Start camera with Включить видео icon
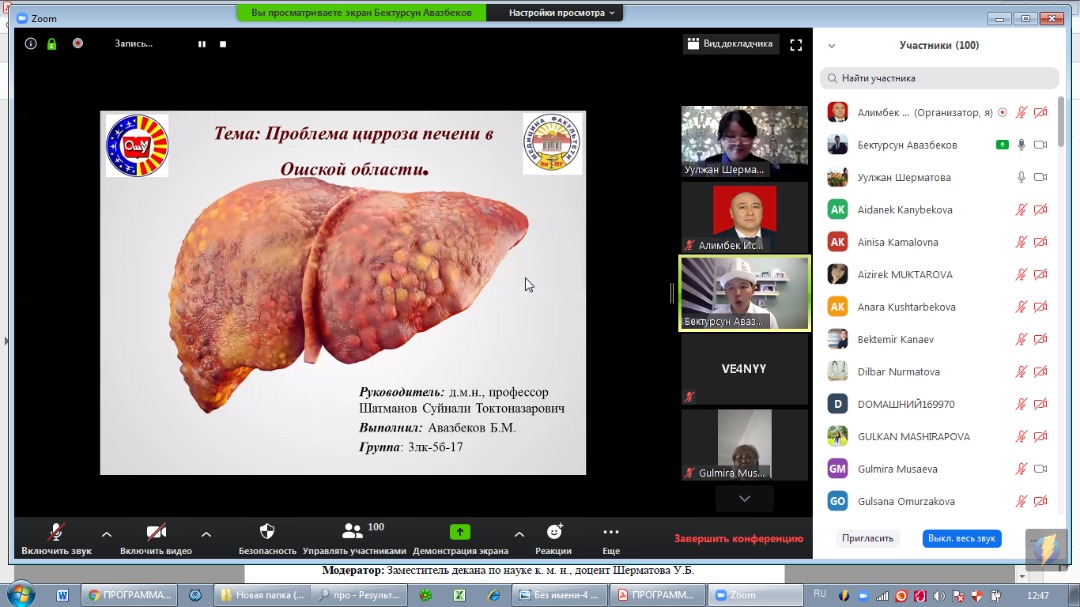The height and width of the screenshot is (607, 1080). click(x=156, y=532)
